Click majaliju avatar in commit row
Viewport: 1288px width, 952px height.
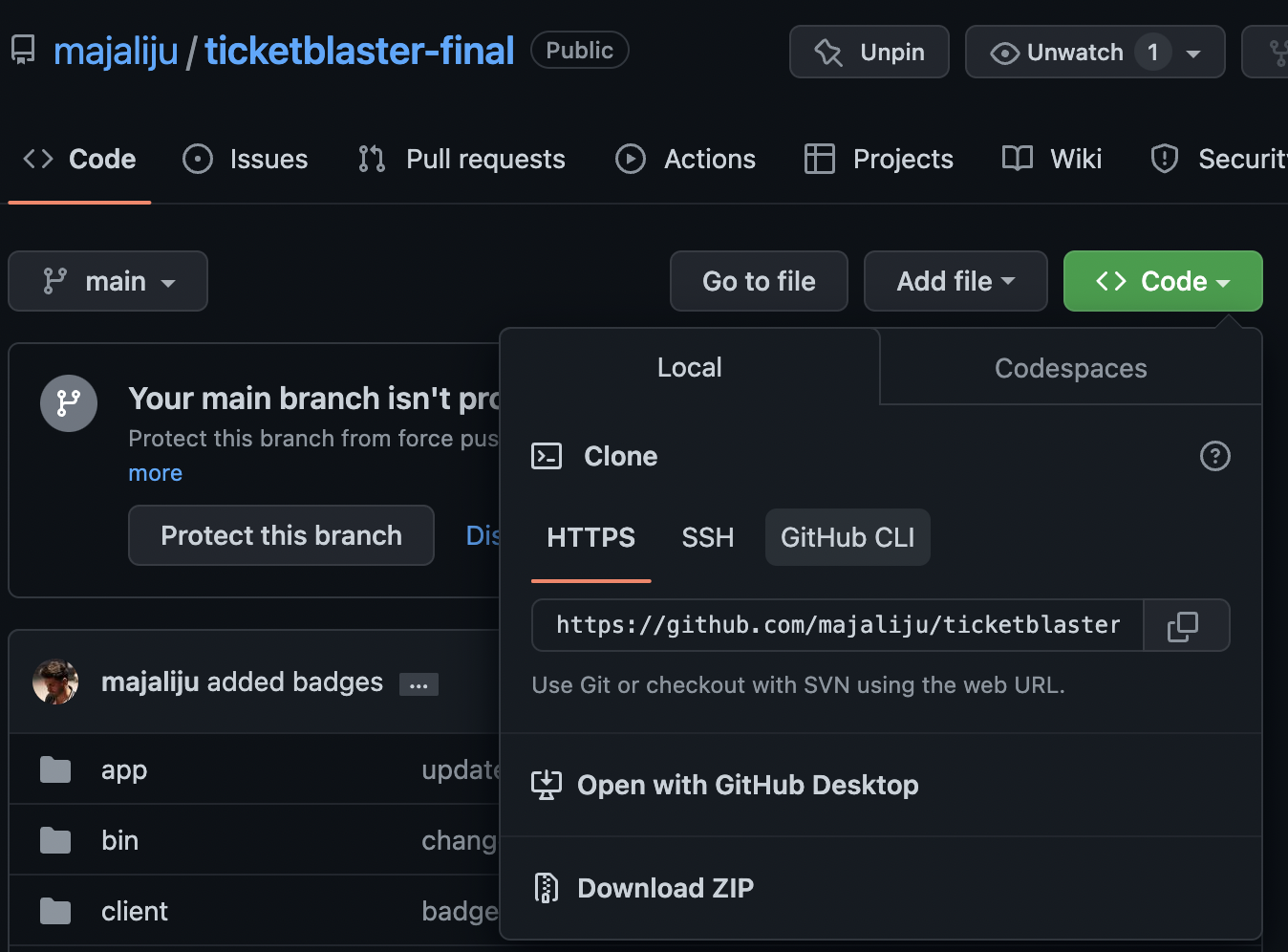[55, 682]
